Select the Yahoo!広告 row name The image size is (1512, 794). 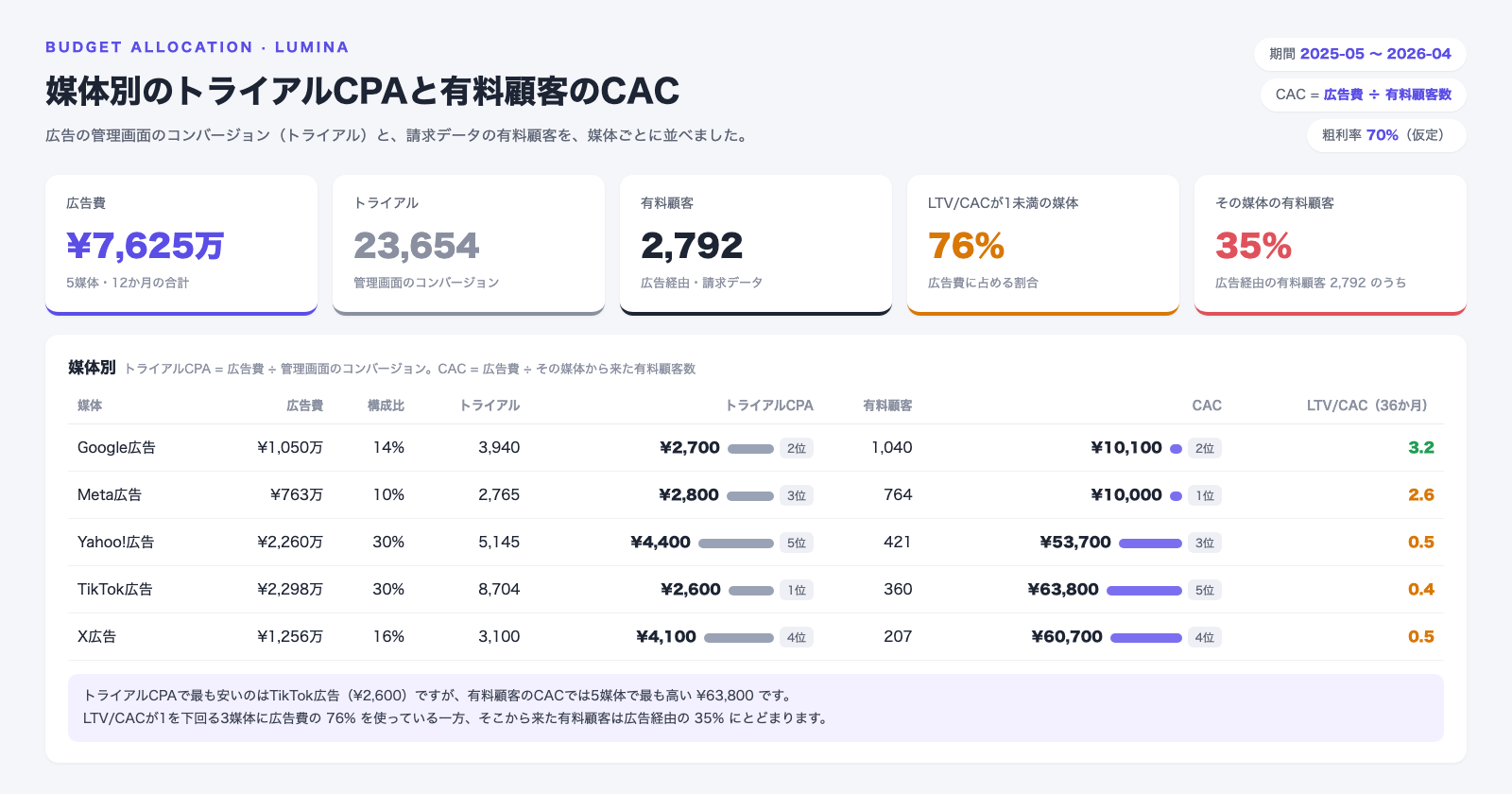click(115, 543)
